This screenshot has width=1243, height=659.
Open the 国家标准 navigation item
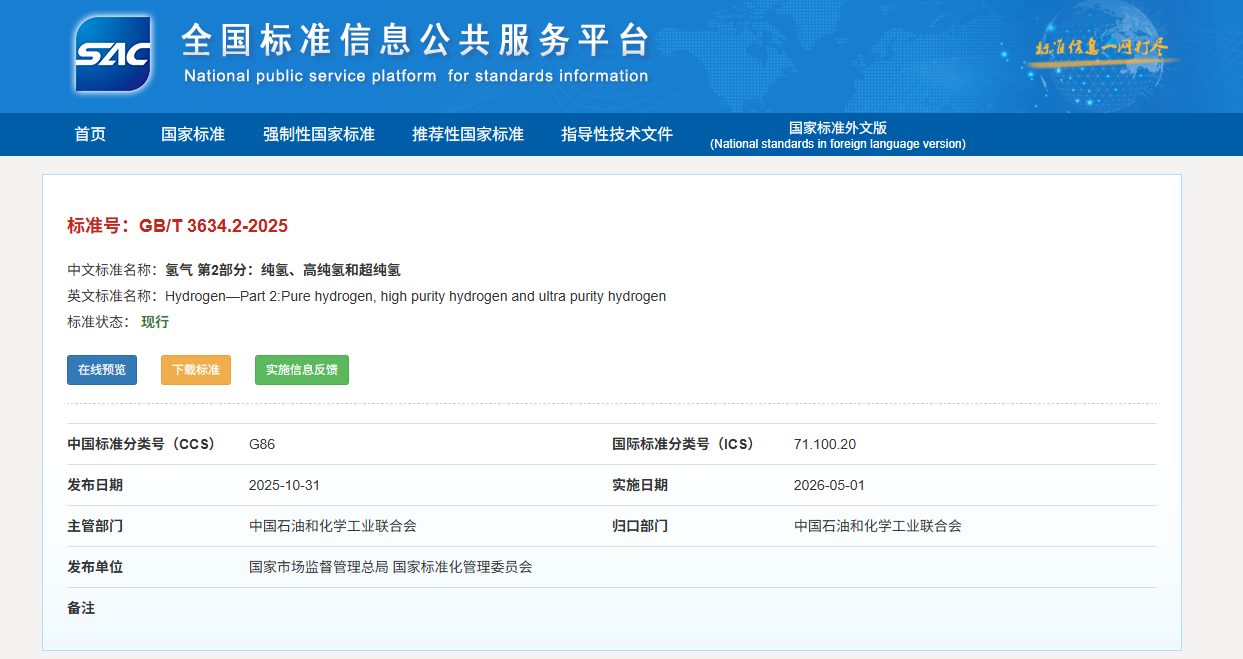(x=193, y=134)
